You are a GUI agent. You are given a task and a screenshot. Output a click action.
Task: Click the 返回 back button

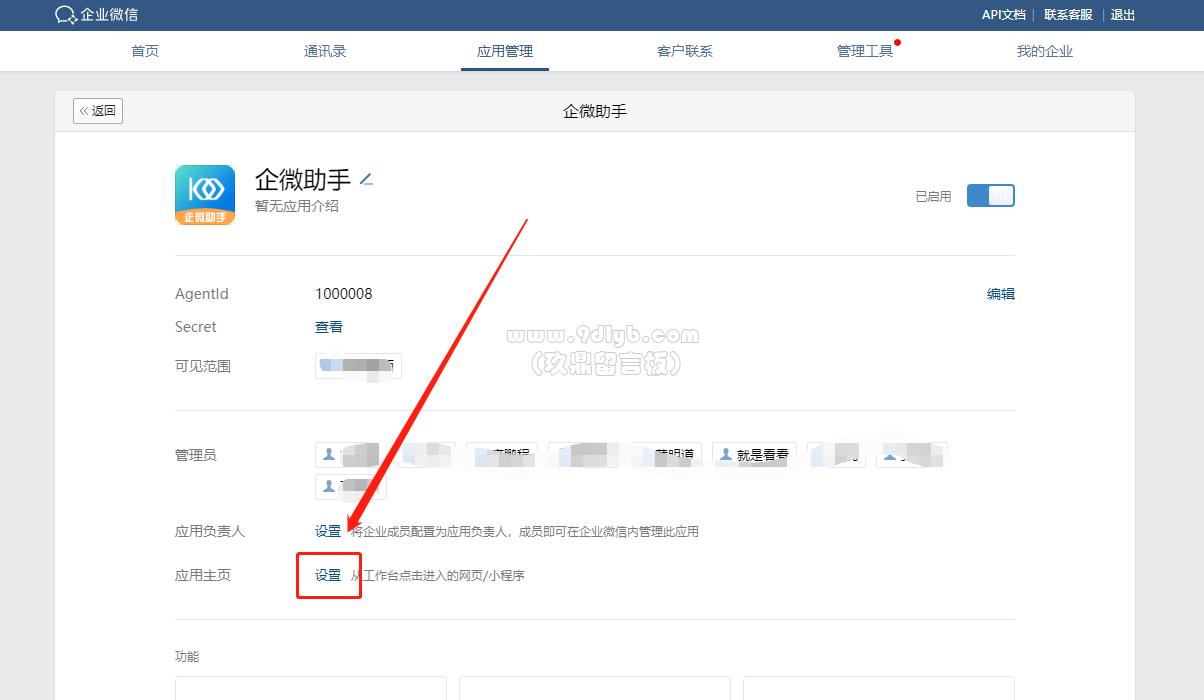click(x=98, y=111)
